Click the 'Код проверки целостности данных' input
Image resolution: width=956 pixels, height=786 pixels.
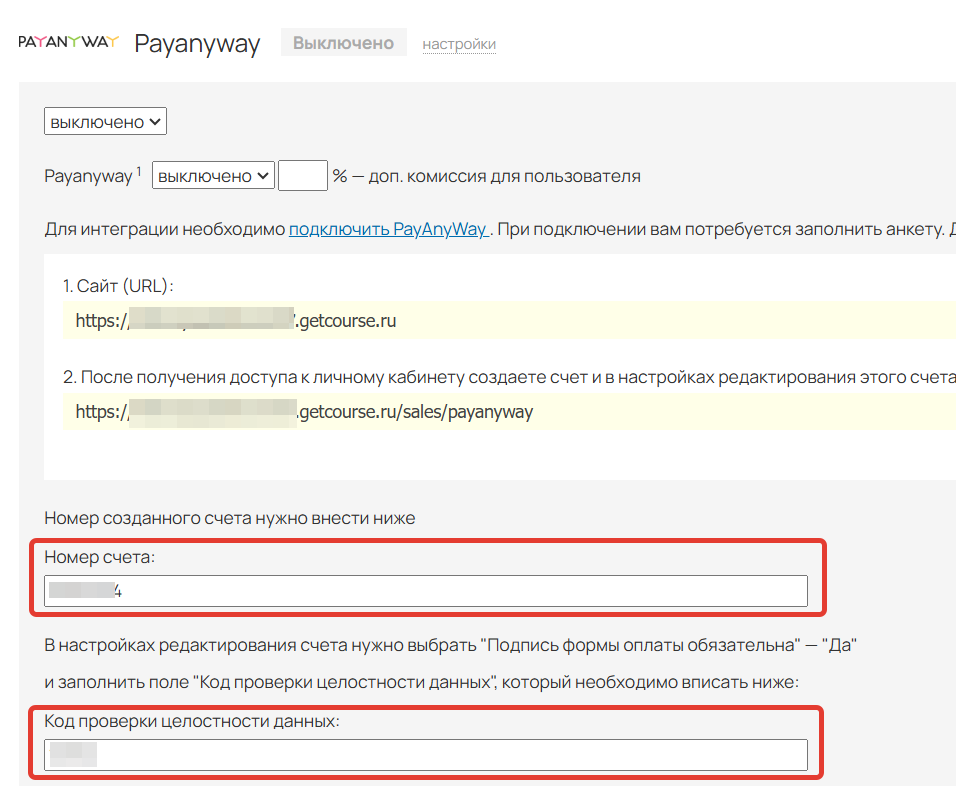[426, 755]
